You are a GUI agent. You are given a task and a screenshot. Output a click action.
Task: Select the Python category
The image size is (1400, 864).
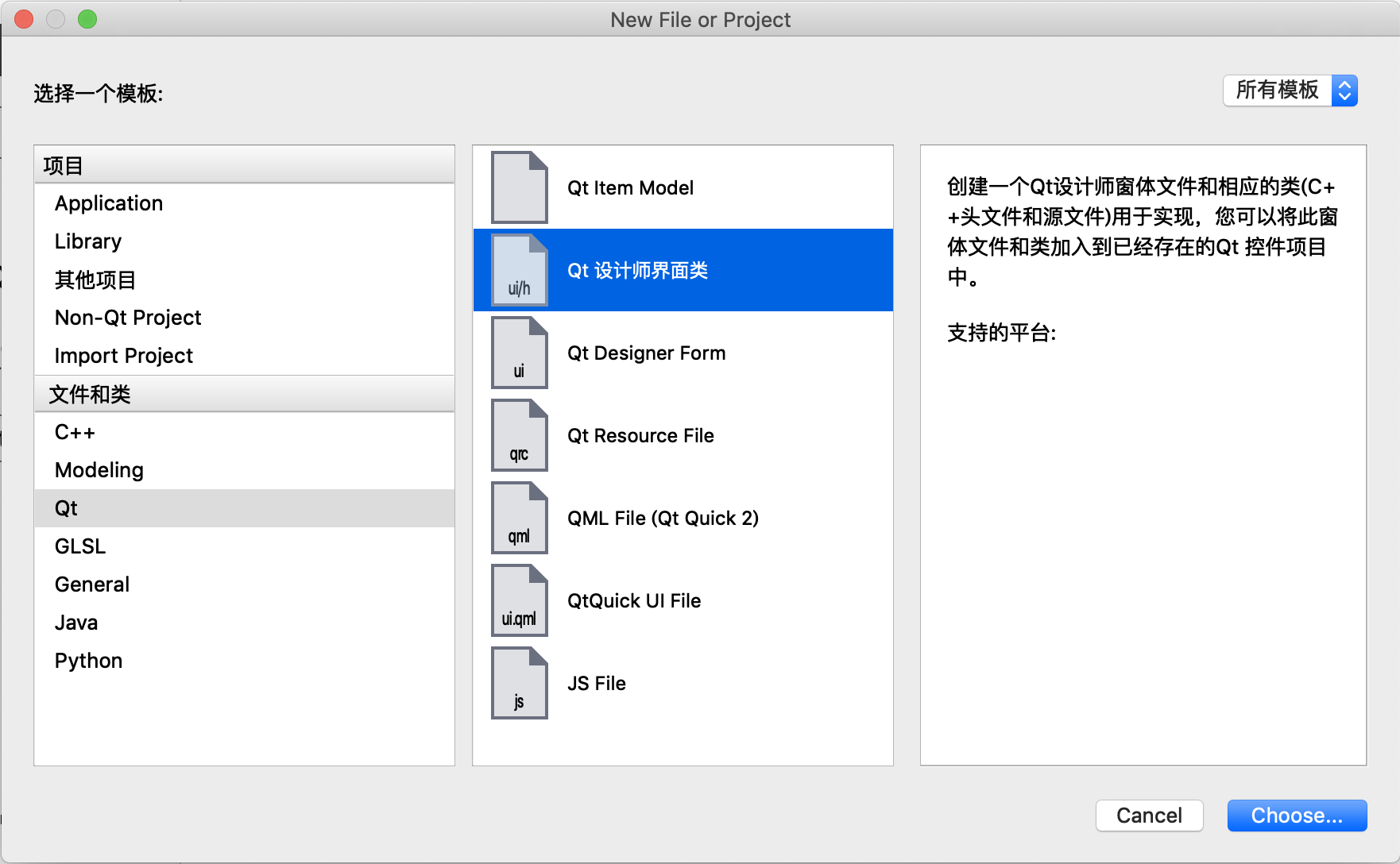[x=245, y=661]
